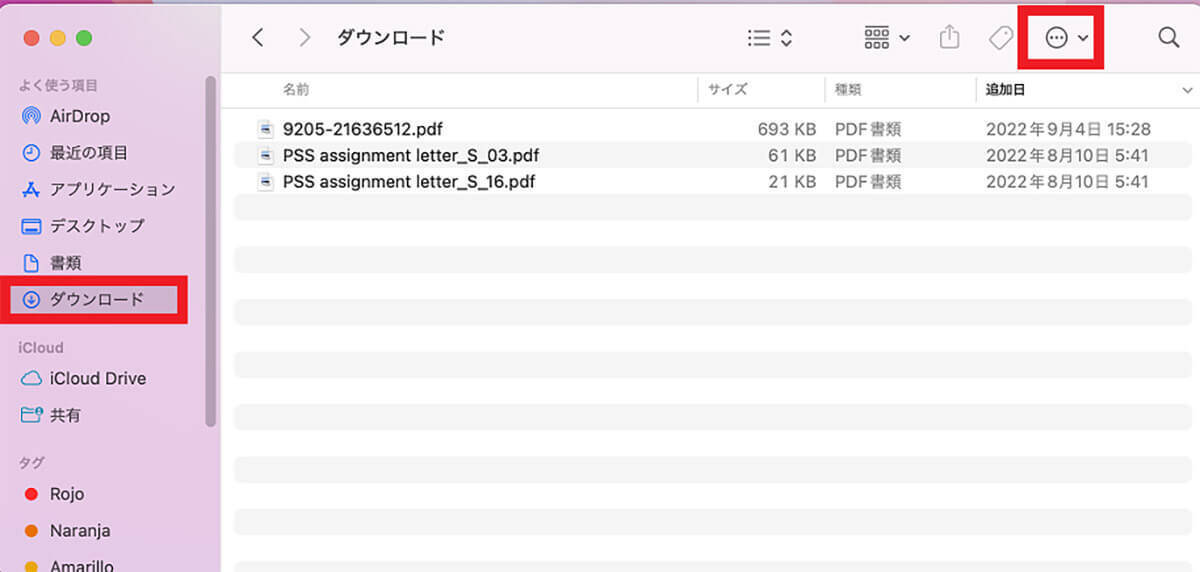This screenshot has height=572, width=1200.
Task: Open 書類 in the sidebar
Action: point(52,263)
